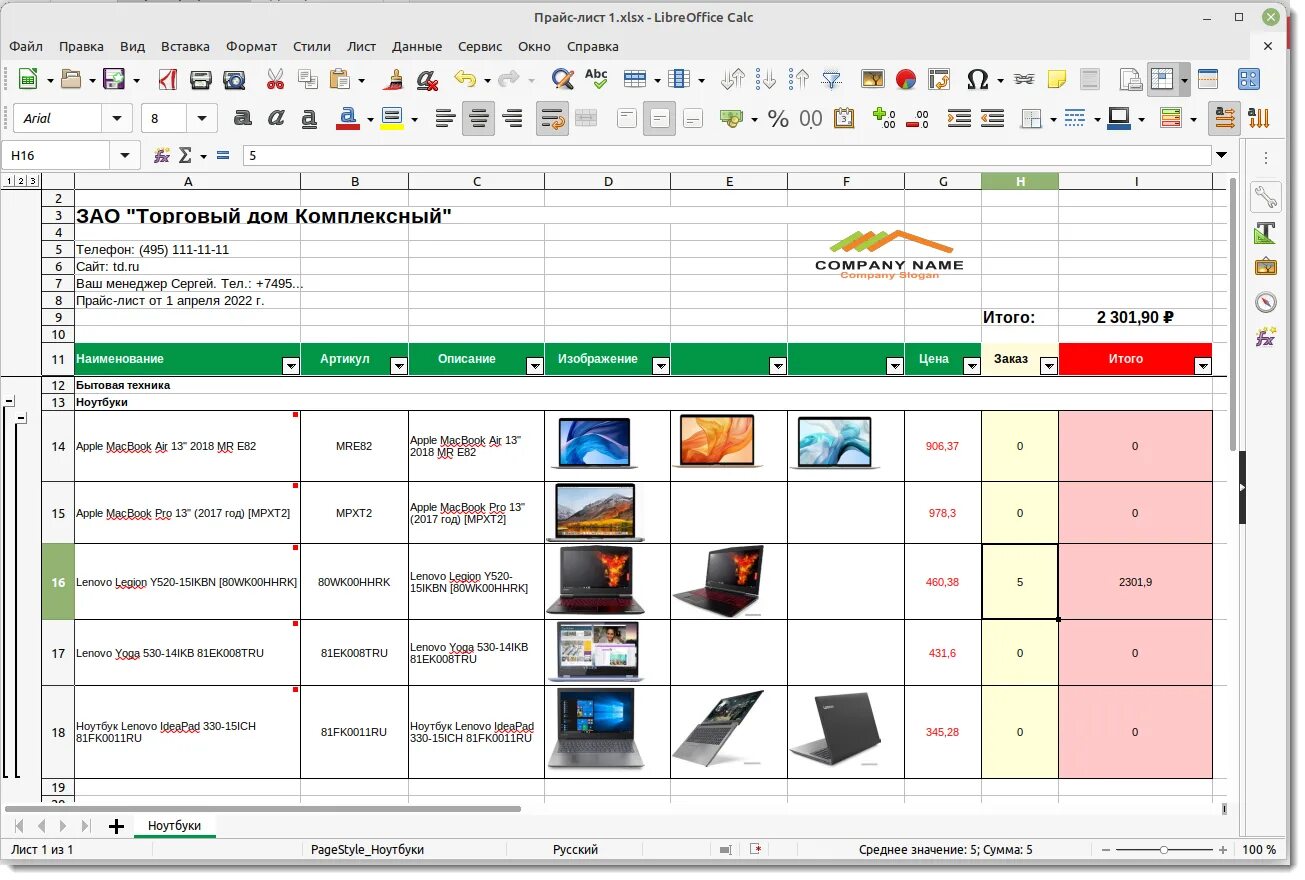Open font size dropdown
Image resolution: width=1305 pixels, height=880 pixels.
pyautogui.click(x=204, y=118)
